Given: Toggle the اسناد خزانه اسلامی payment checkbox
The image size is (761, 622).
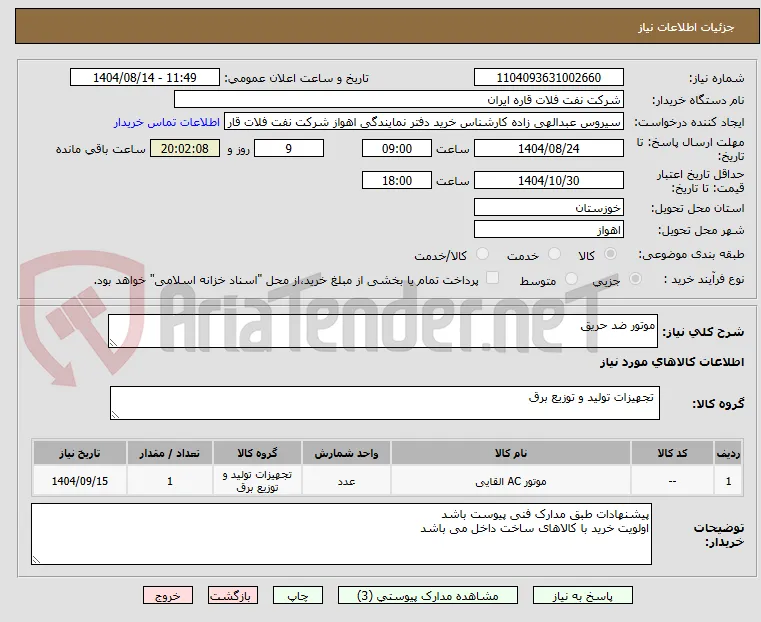Looking at the screenshot, I should (492, 278).
